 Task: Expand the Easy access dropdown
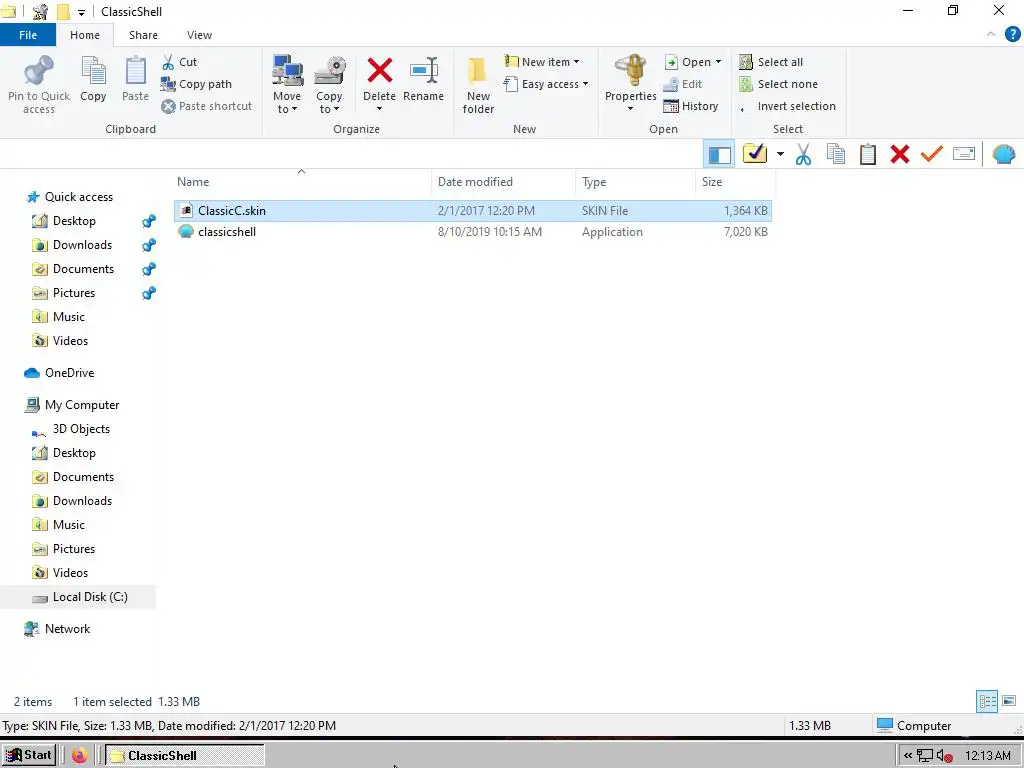(x=546, y=84)
